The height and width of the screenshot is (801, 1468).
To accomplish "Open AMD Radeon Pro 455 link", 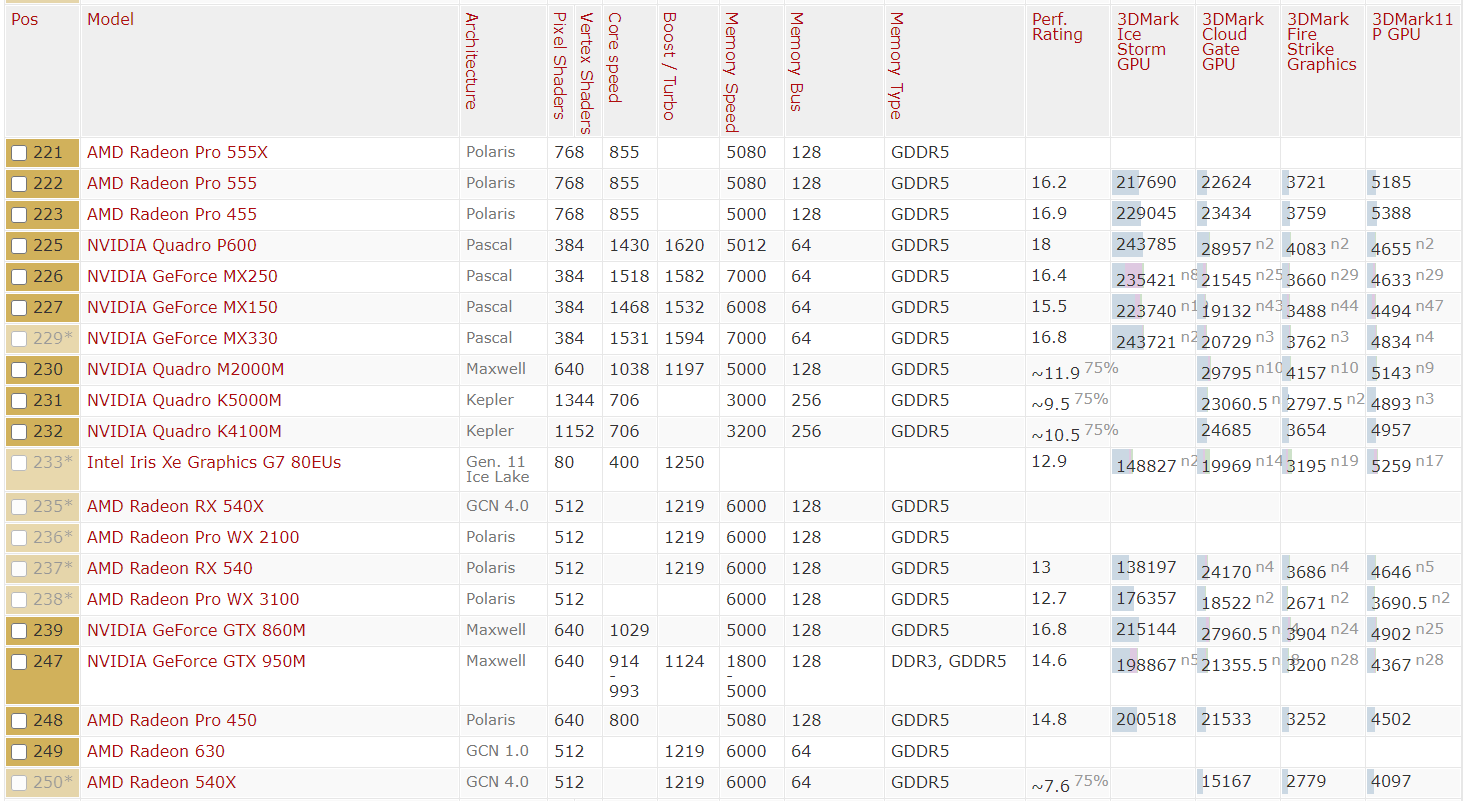I will [171, 215].
